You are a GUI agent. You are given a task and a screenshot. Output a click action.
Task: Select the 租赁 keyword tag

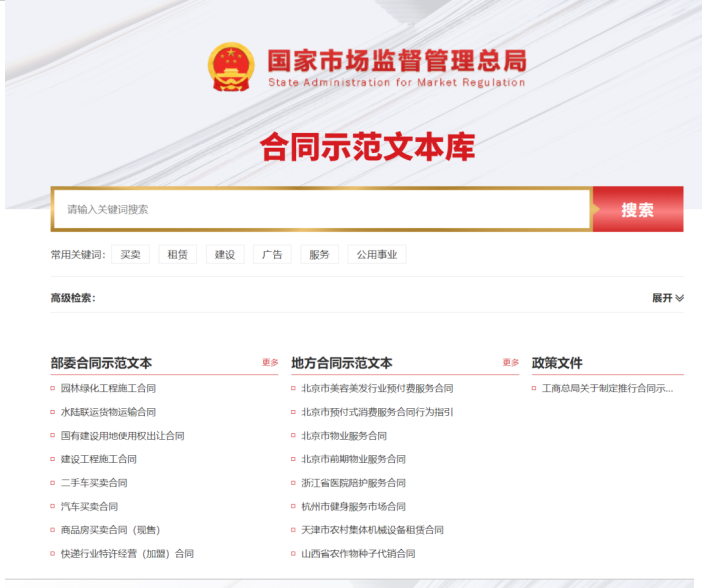point(178,255)
